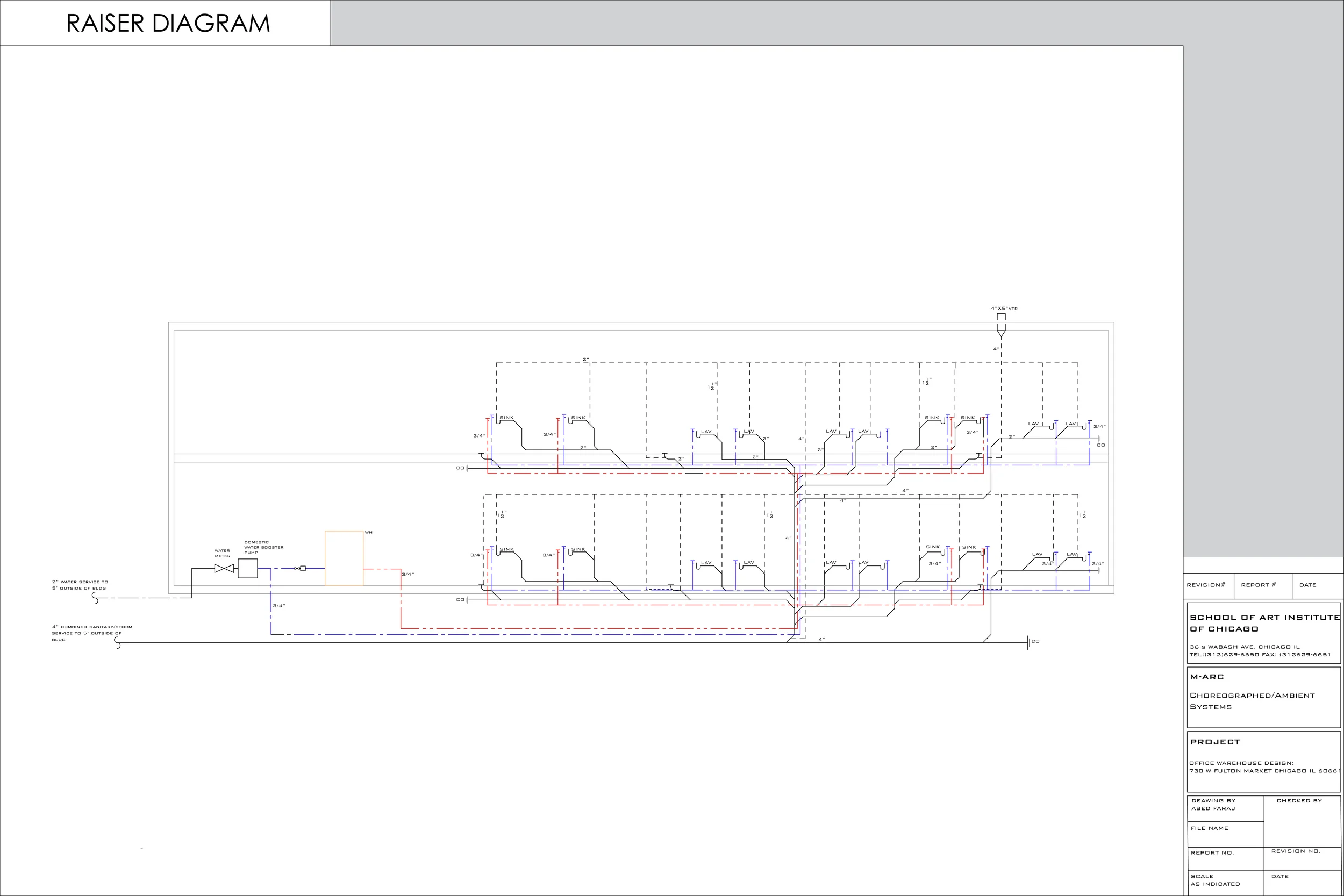Select the 730 W FULTON MARKET address
Image resolution: width=1344 pixels, height=896 pixels.
click(1264, 771)
